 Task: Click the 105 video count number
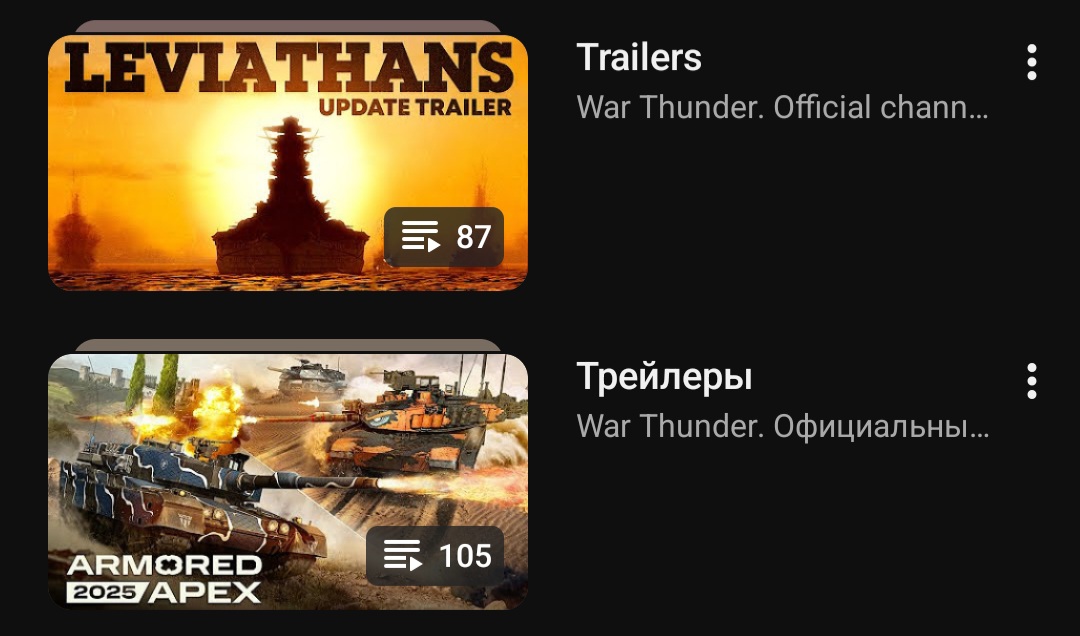click(x=465, y=555)
